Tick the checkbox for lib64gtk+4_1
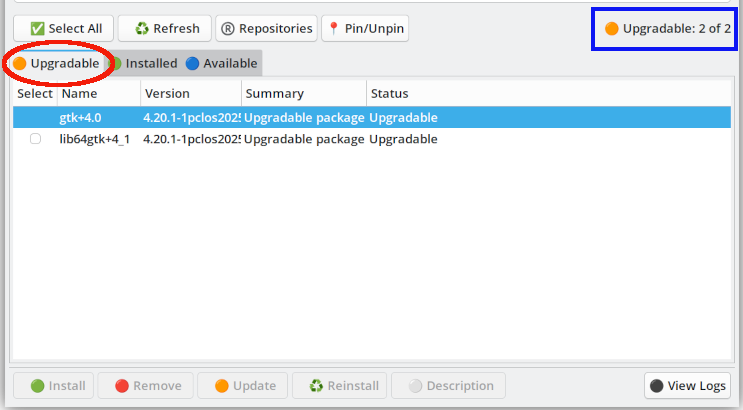 [x=35, y=139]
